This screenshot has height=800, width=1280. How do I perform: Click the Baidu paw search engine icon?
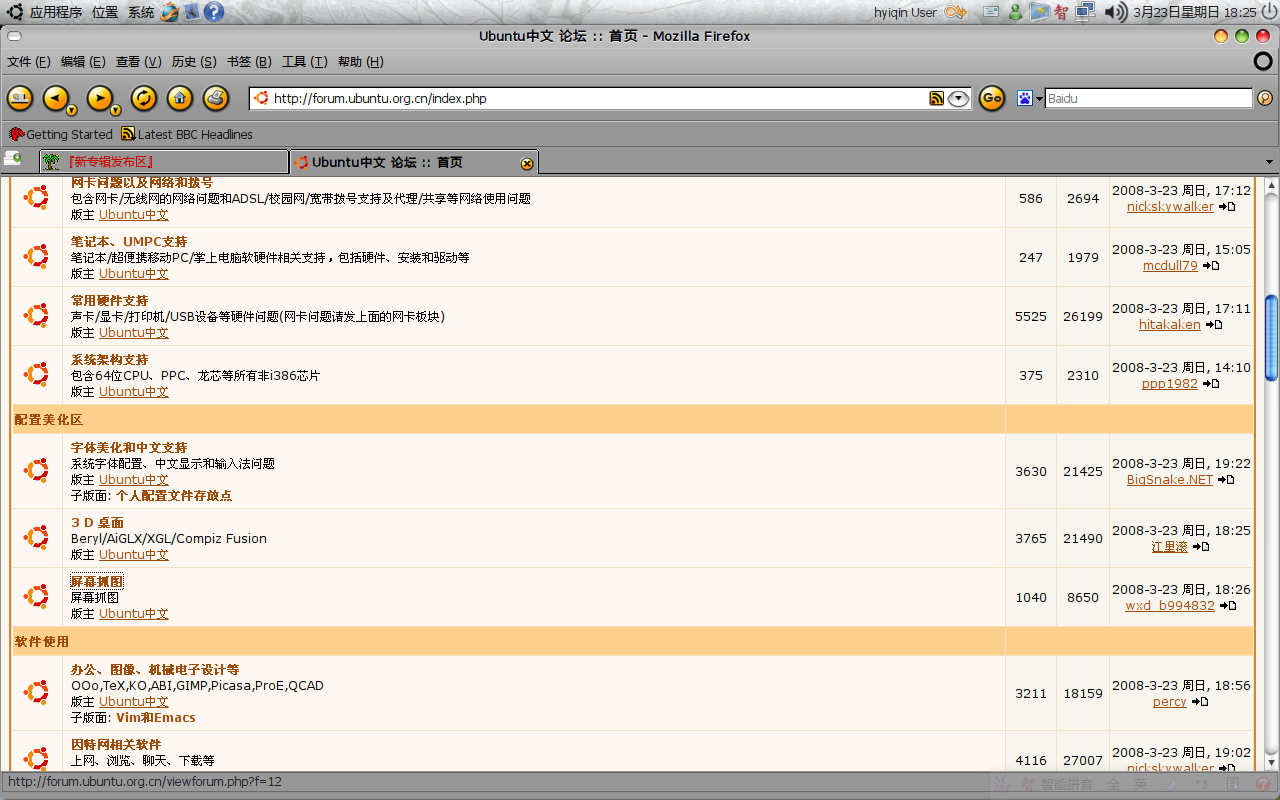1025,98
